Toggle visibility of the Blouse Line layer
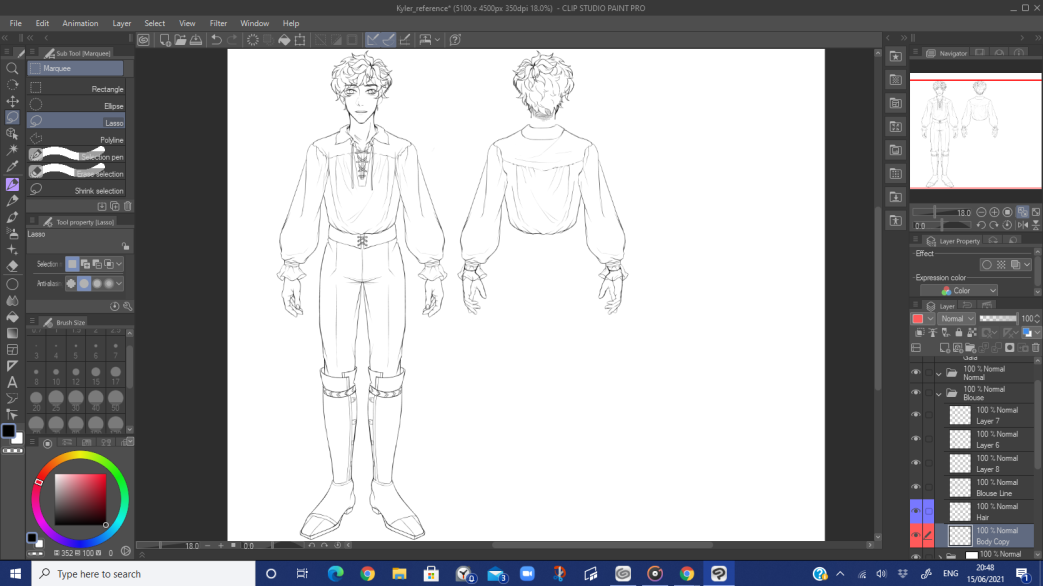 click(915, 488)
